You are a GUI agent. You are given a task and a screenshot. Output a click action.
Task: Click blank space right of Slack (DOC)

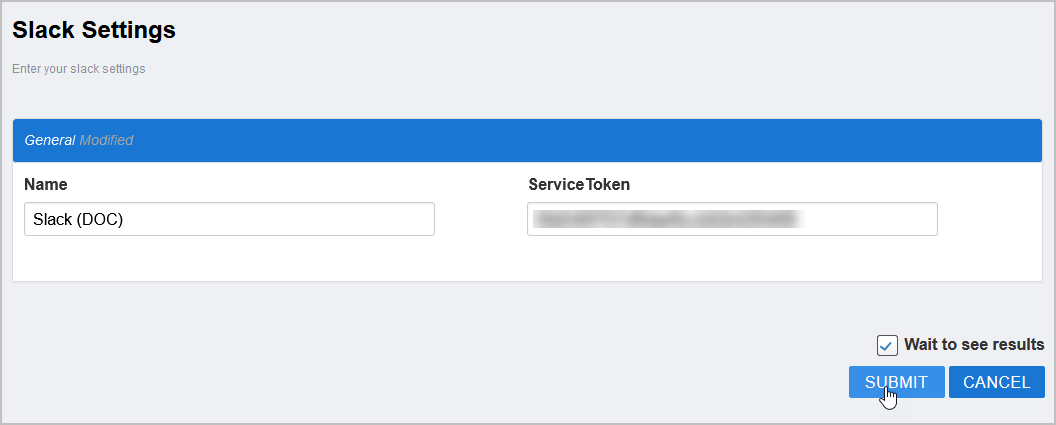(x=300, y=219)
